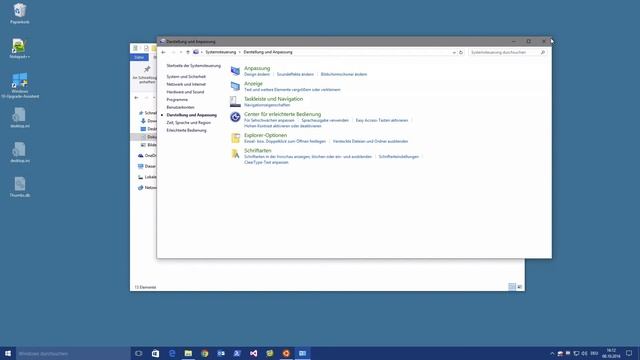Click Navigationseigenschaften link

coord(267,105)
